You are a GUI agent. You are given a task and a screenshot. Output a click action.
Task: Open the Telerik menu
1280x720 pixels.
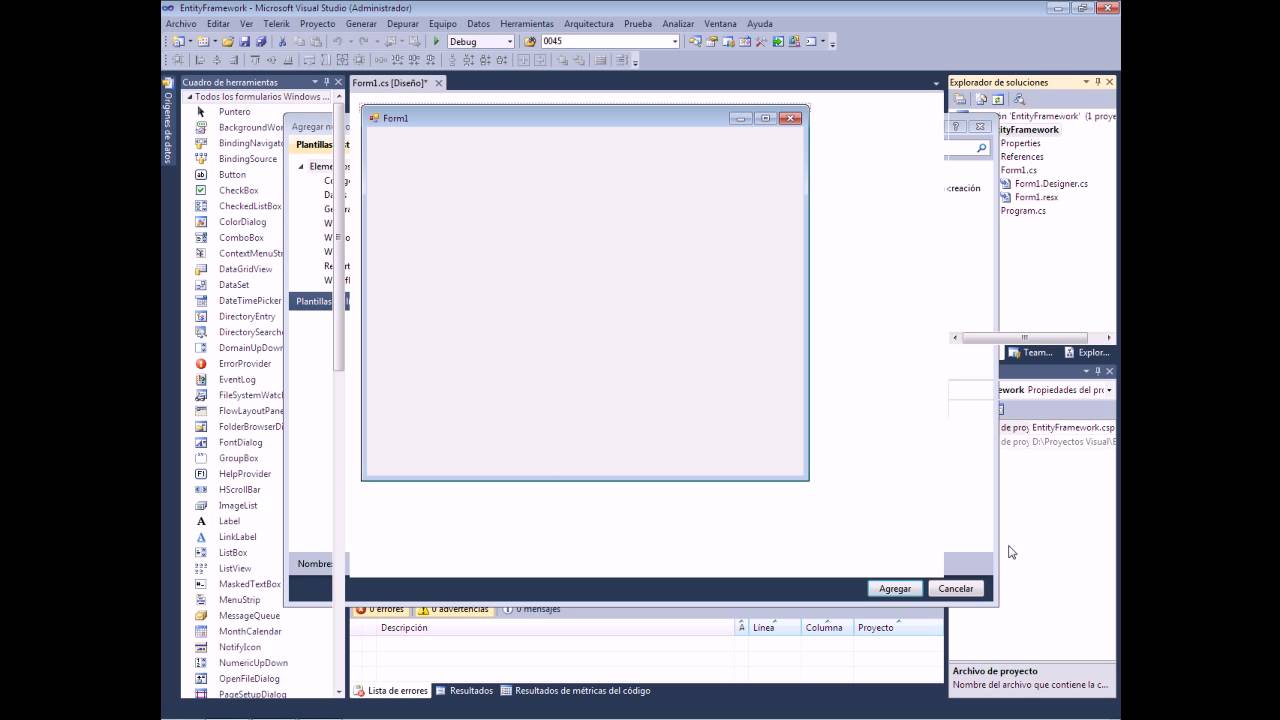point(276,24)
